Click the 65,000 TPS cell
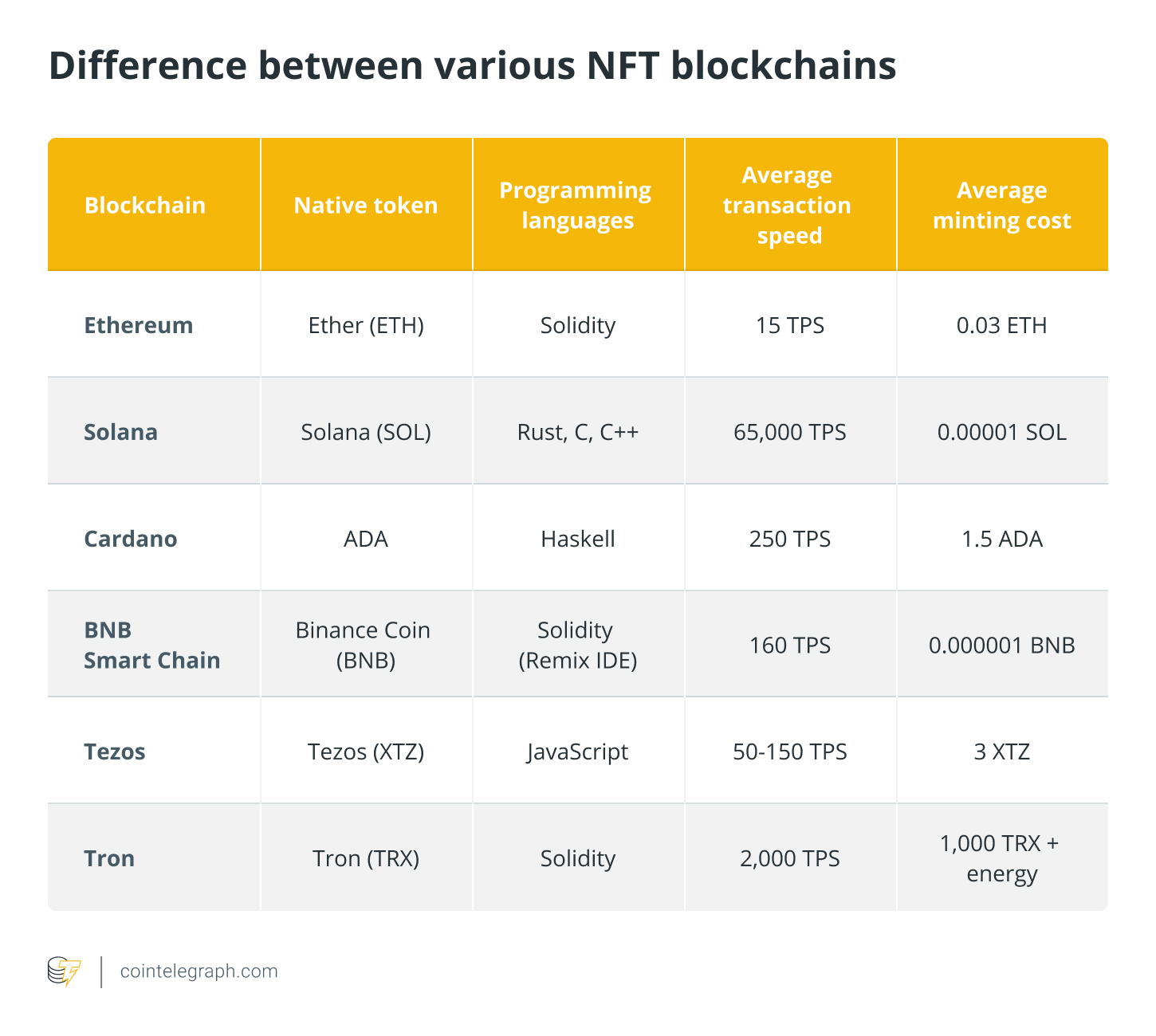 [790, 432]
